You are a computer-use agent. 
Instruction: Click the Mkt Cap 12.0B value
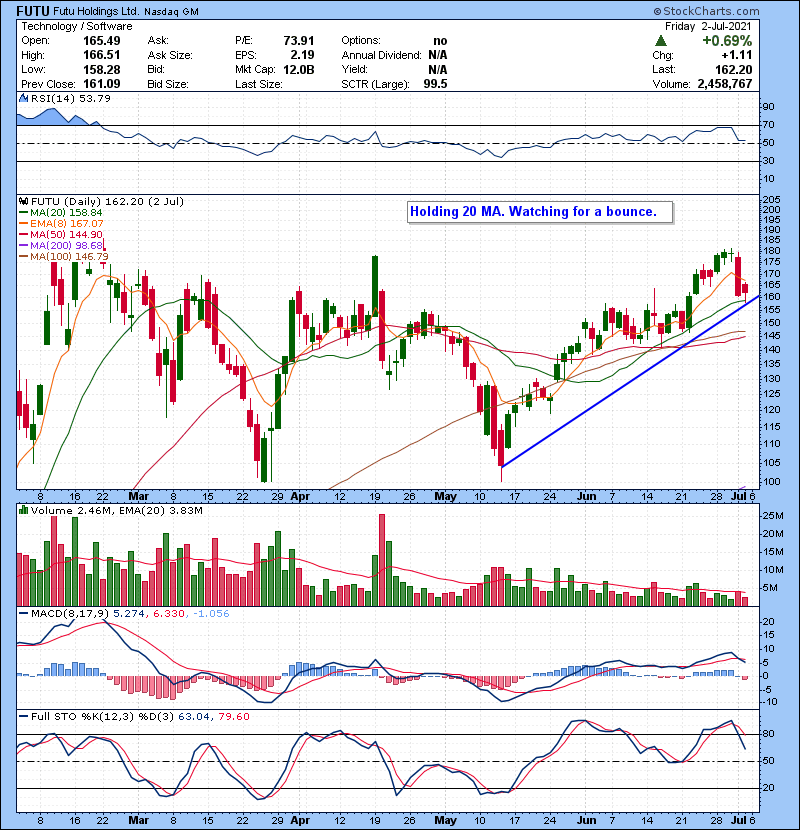pyautogui.click(x=299, y=69)
